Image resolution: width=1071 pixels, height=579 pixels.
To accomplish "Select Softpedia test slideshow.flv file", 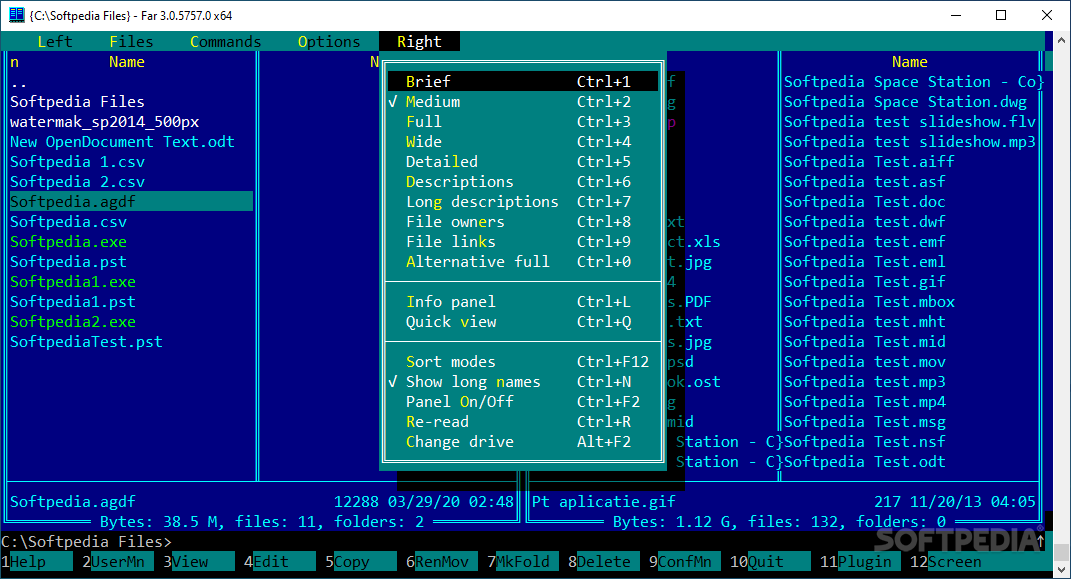I will 910,122.
